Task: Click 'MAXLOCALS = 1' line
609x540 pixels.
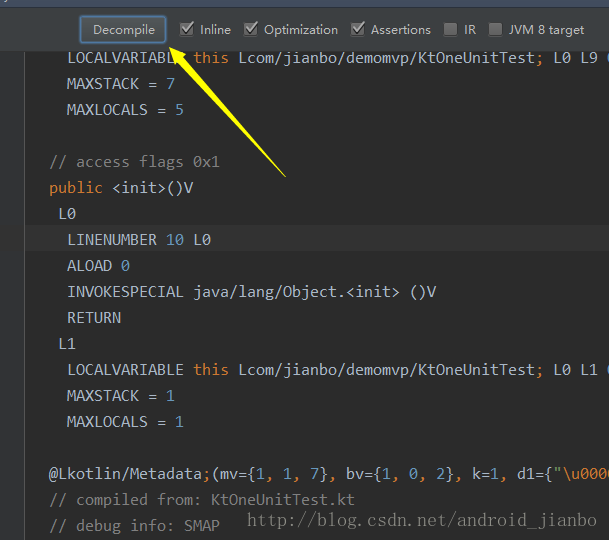Action: 125,422
